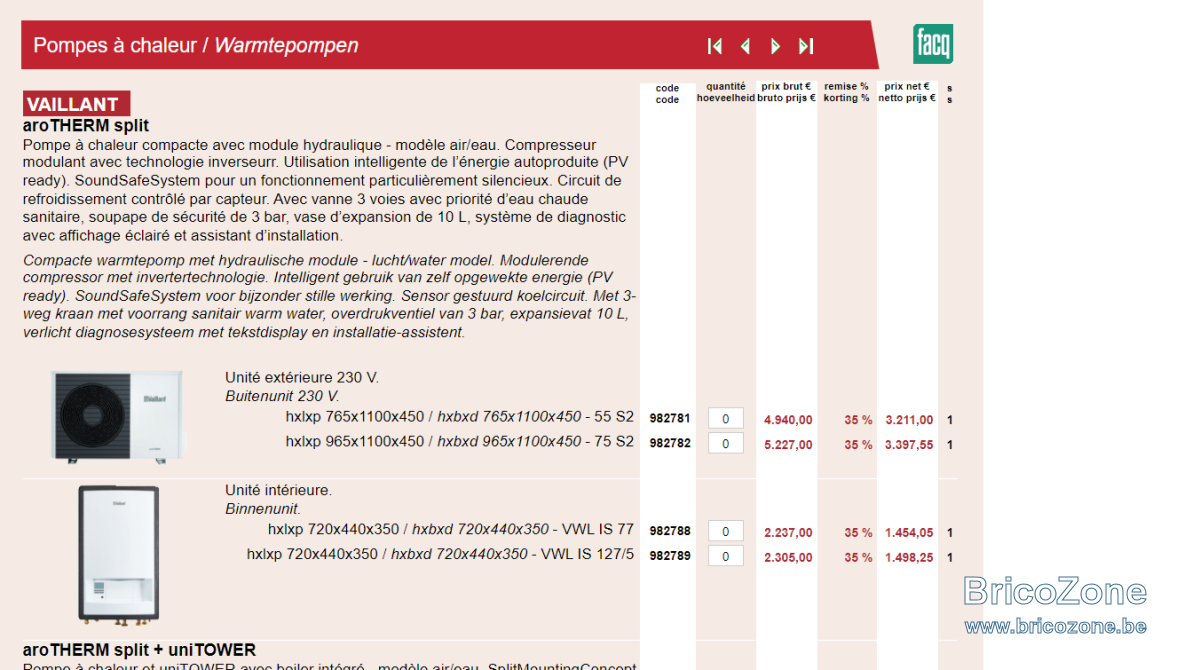
Task: Click 35 % discount for code 982781
Action: (x=858, y=420)
